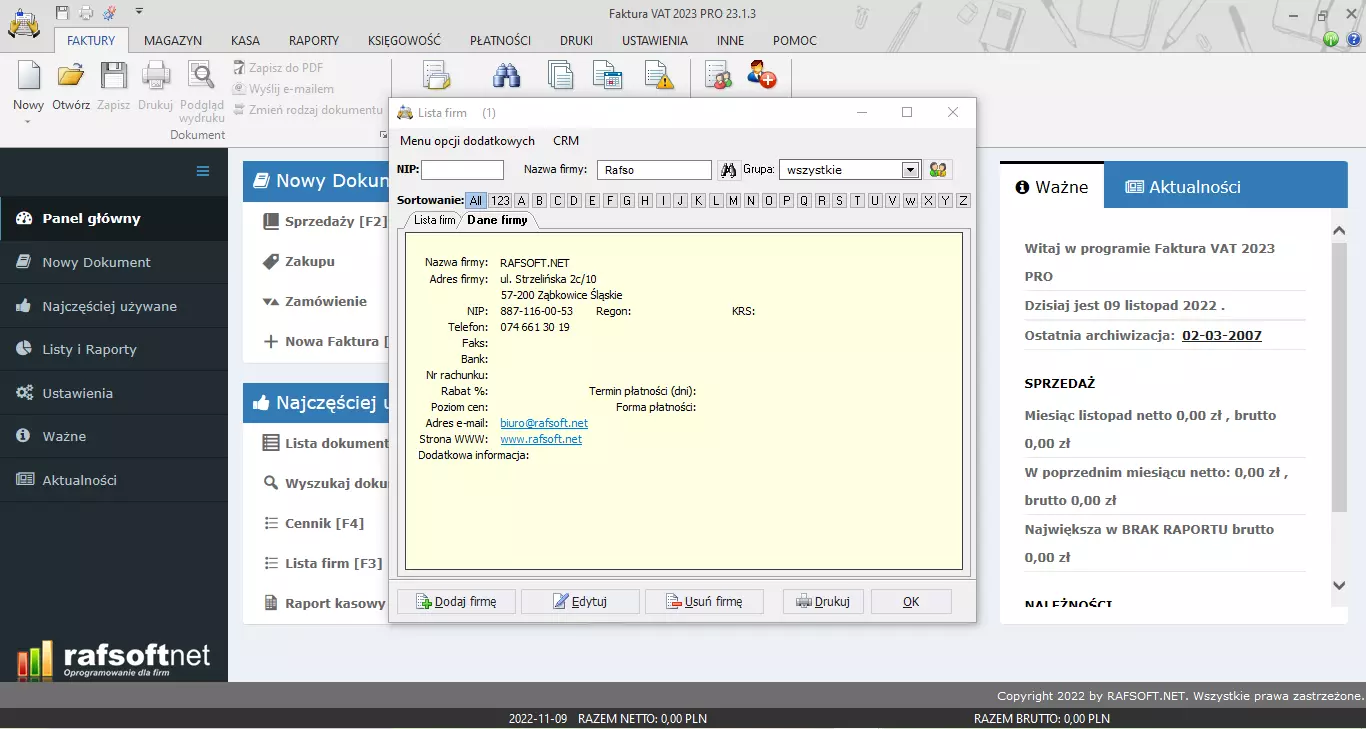1366x729 pixels.
Task: Click the green help icon at top right
Action: click(1331, 40)
